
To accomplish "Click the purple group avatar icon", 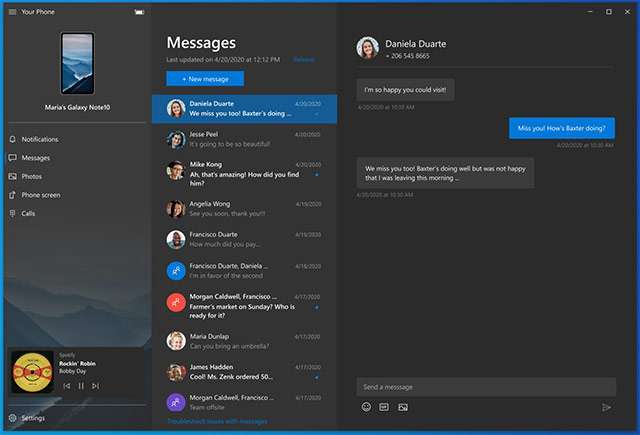I will click(176, 403).
